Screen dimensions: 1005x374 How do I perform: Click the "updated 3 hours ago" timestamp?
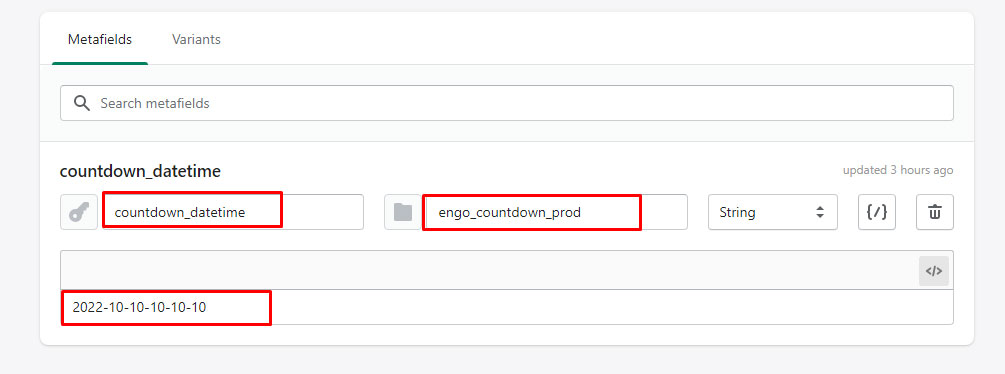point(898,170)
